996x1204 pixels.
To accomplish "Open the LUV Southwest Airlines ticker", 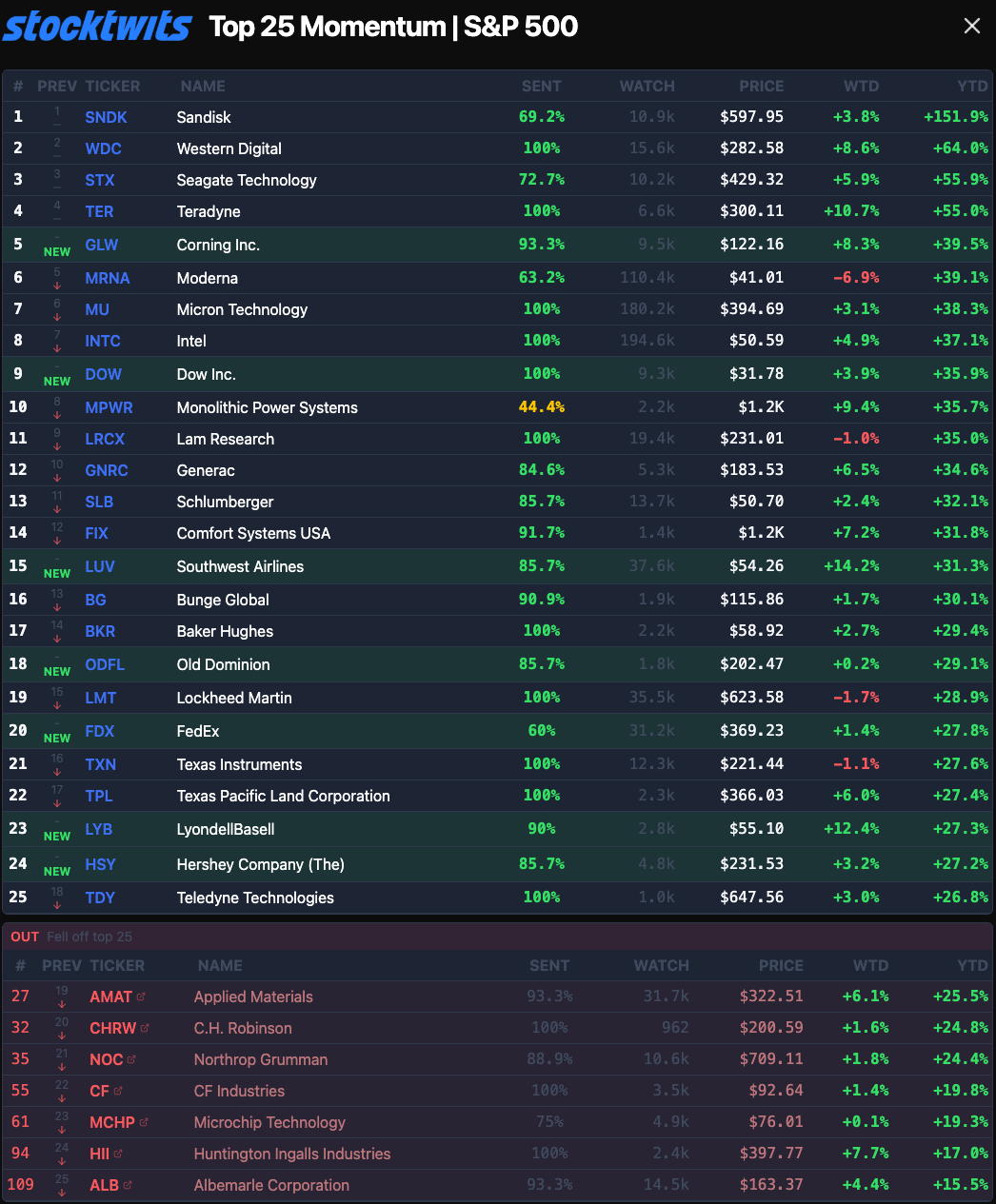I will [99, 566].
